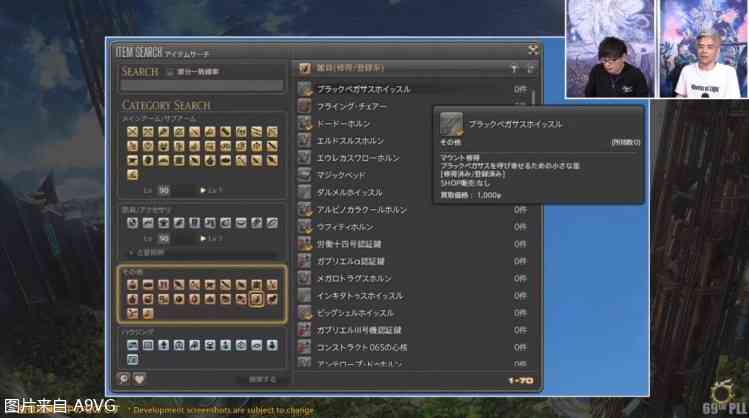
Task: Select the first icon in the ハウジング category row
Action: (x=133, y=345)
